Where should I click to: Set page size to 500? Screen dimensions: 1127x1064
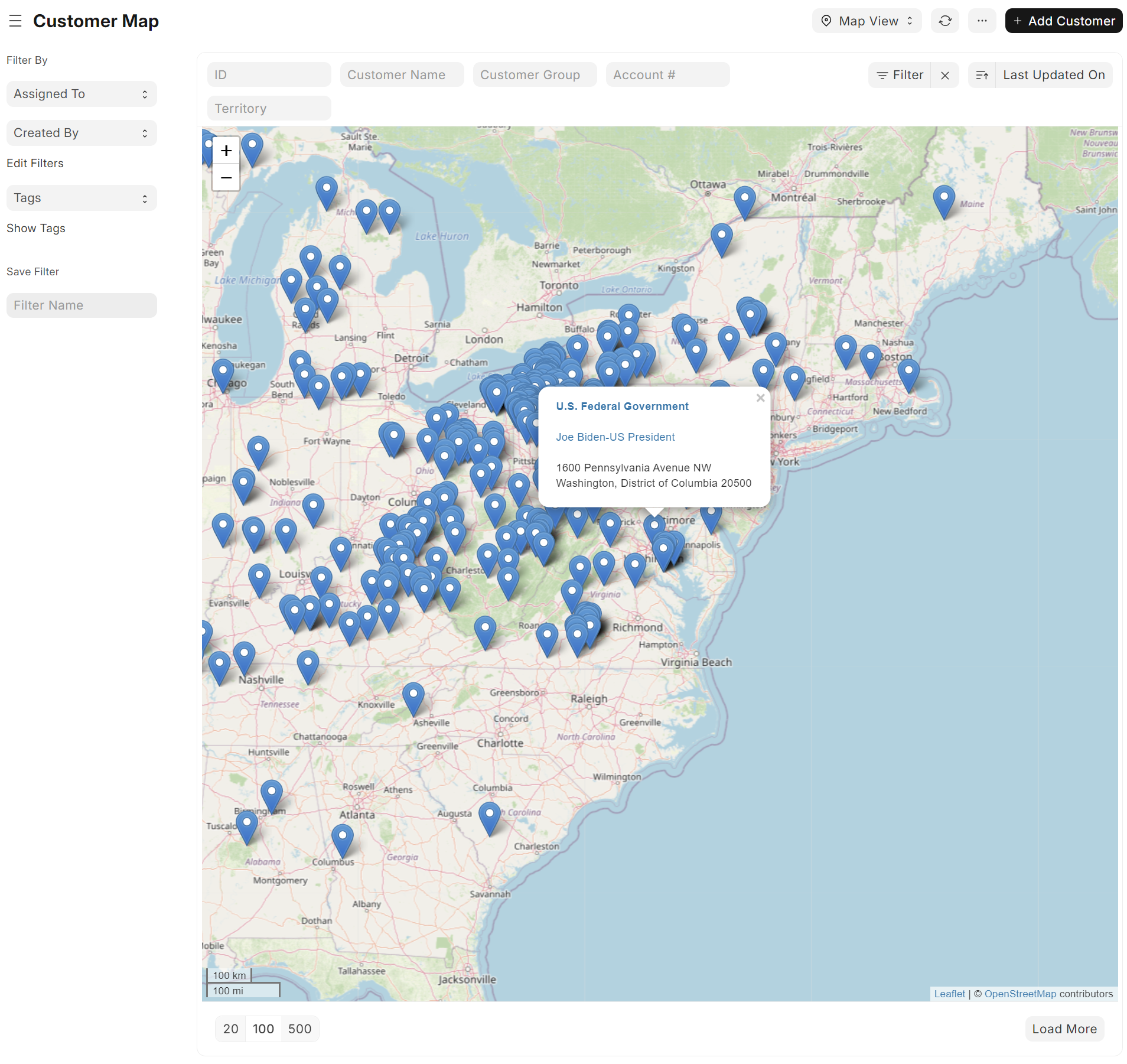299,1029
